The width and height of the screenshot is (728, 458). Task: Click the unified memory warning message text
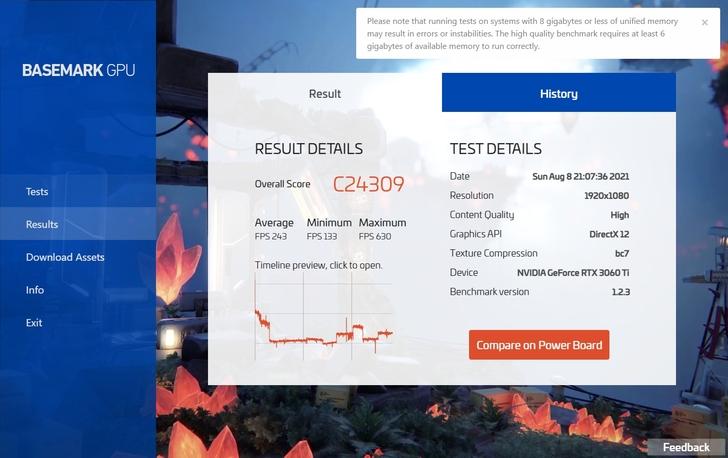(522, 33)
